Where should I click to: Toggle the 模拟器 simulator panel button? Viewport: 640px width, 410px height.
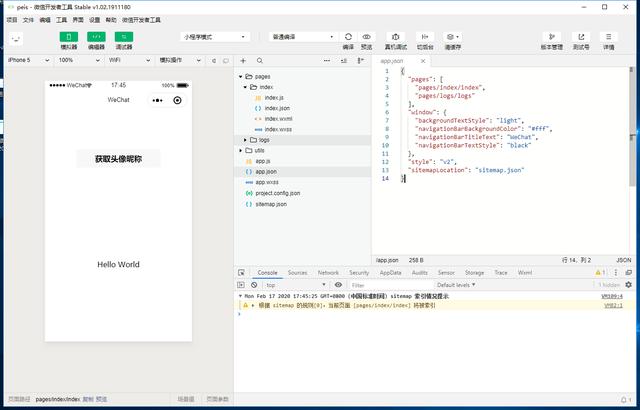[69, 37]
